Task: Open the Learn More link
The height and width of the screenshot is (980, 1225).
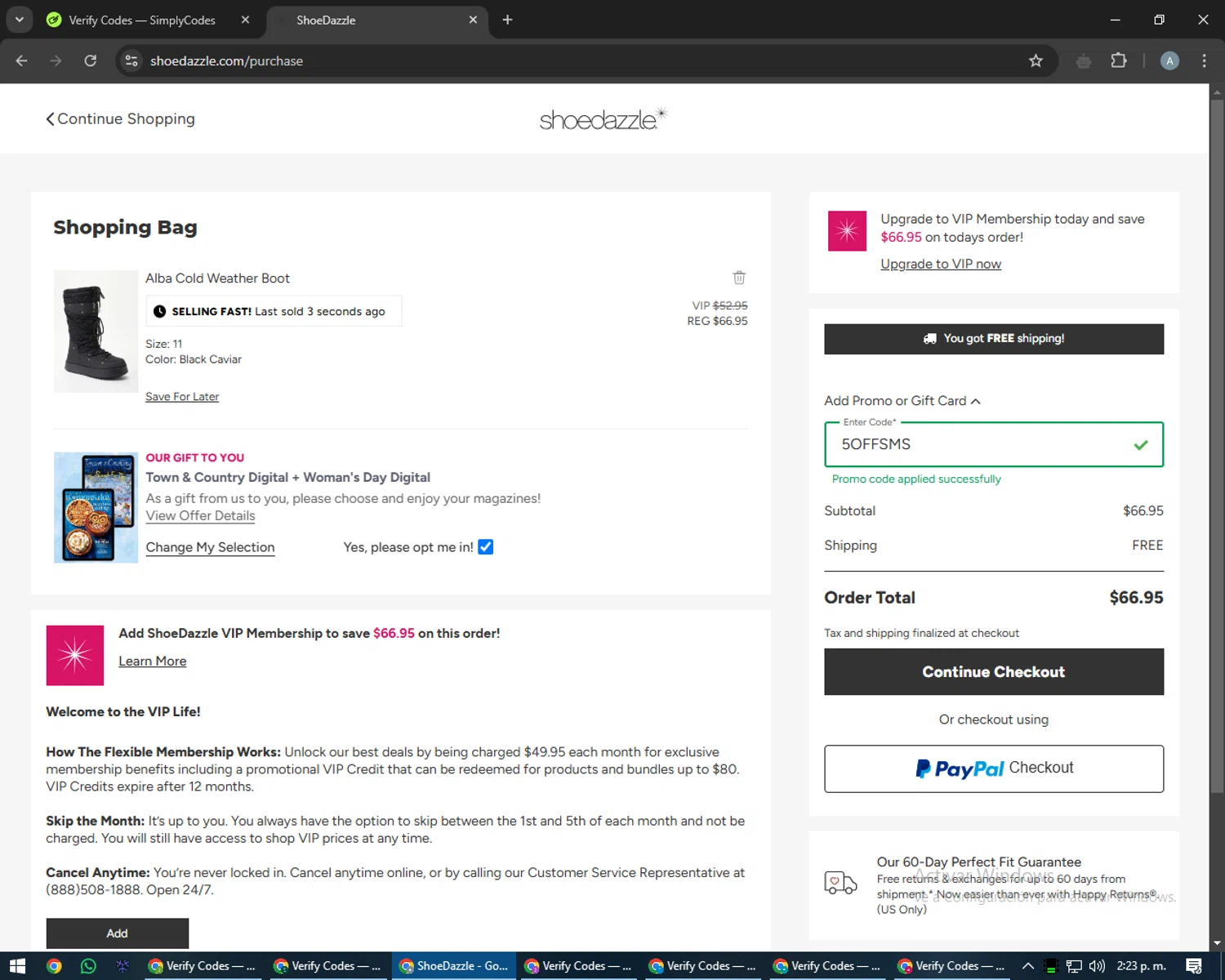Action: tap(153, 661)
